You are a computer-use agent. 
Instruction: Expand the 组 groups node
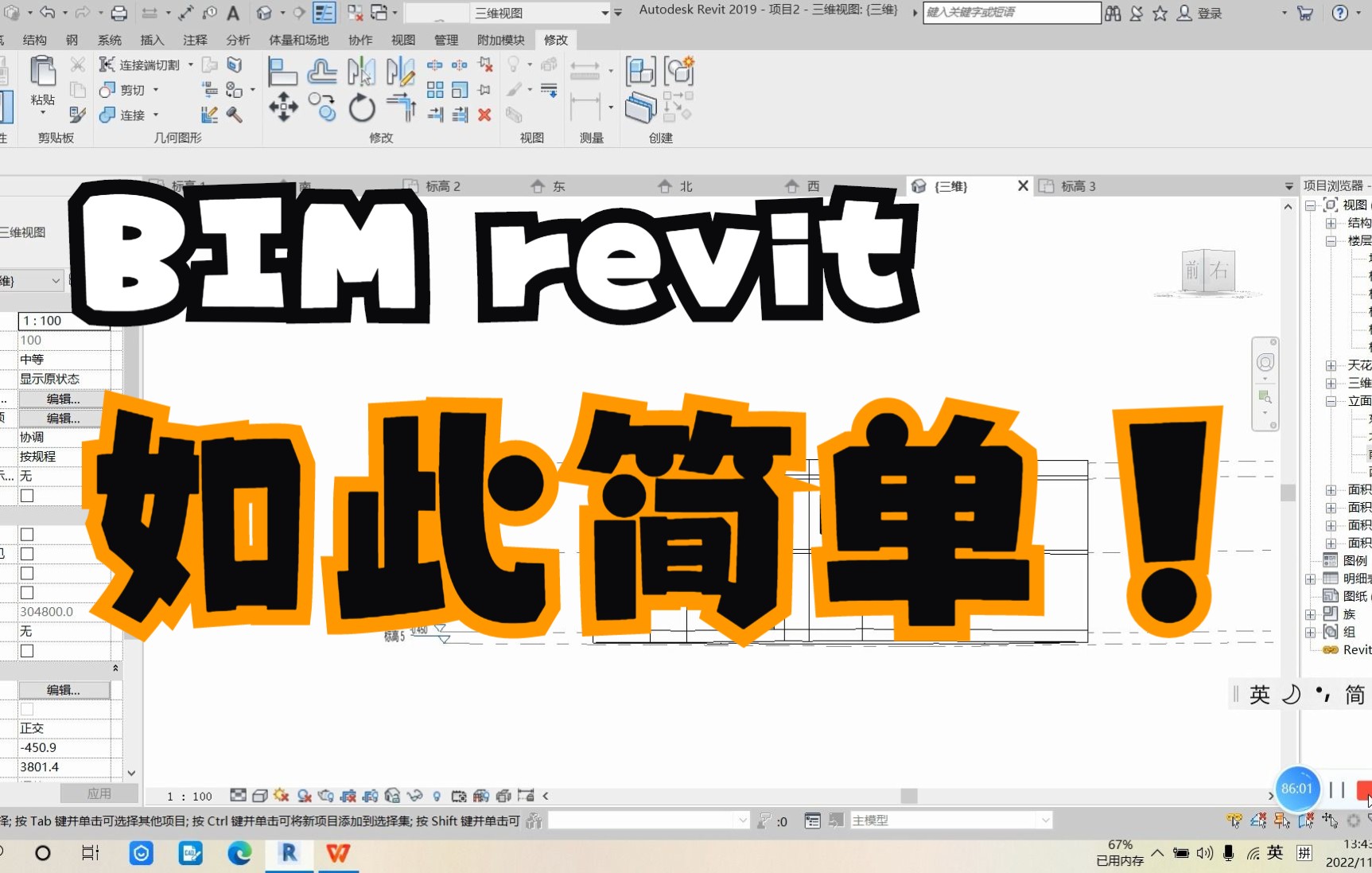click(1311, 633)
